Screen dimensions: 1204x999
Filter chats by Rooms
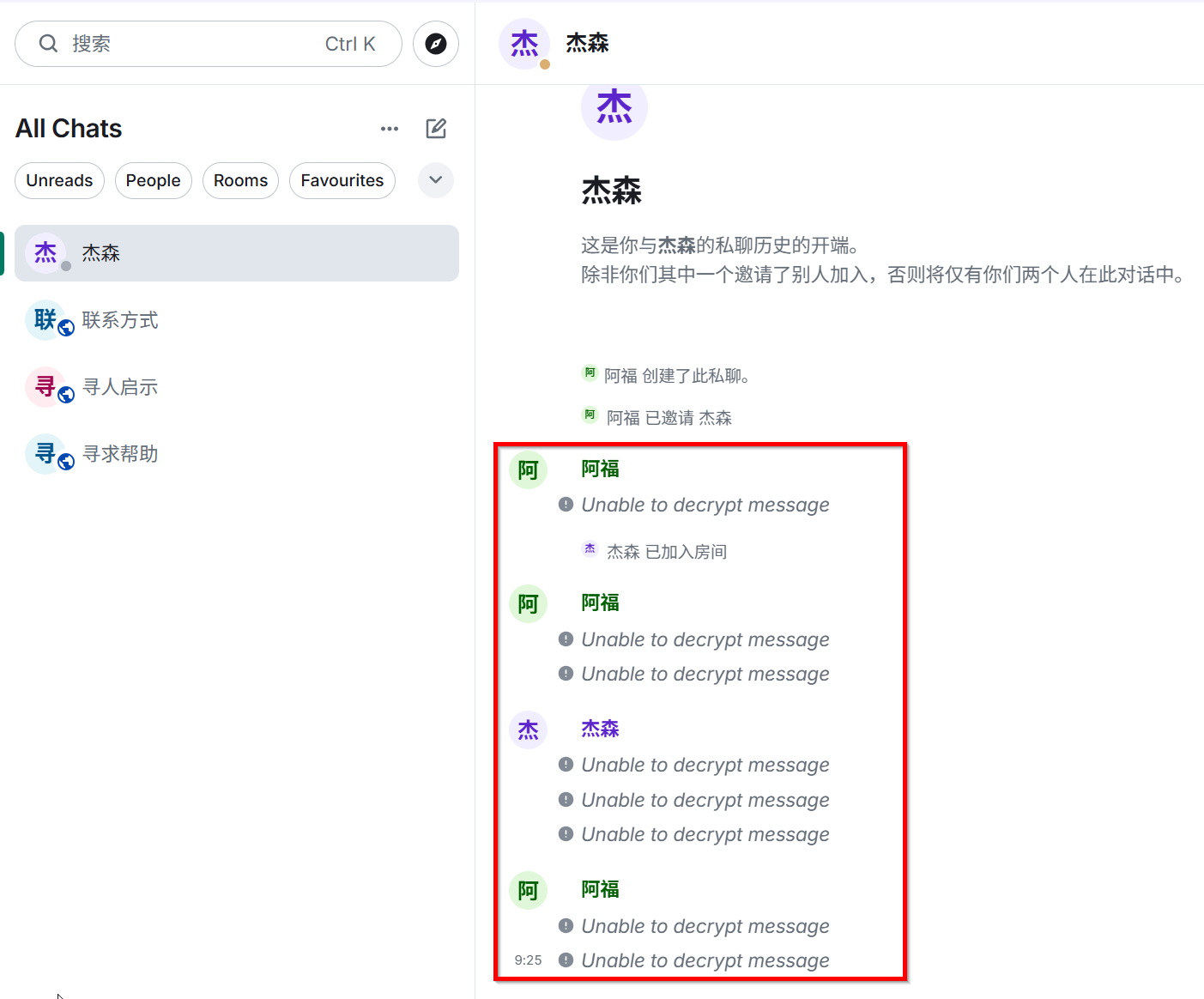pyautogui.click(x=240, y=180)
